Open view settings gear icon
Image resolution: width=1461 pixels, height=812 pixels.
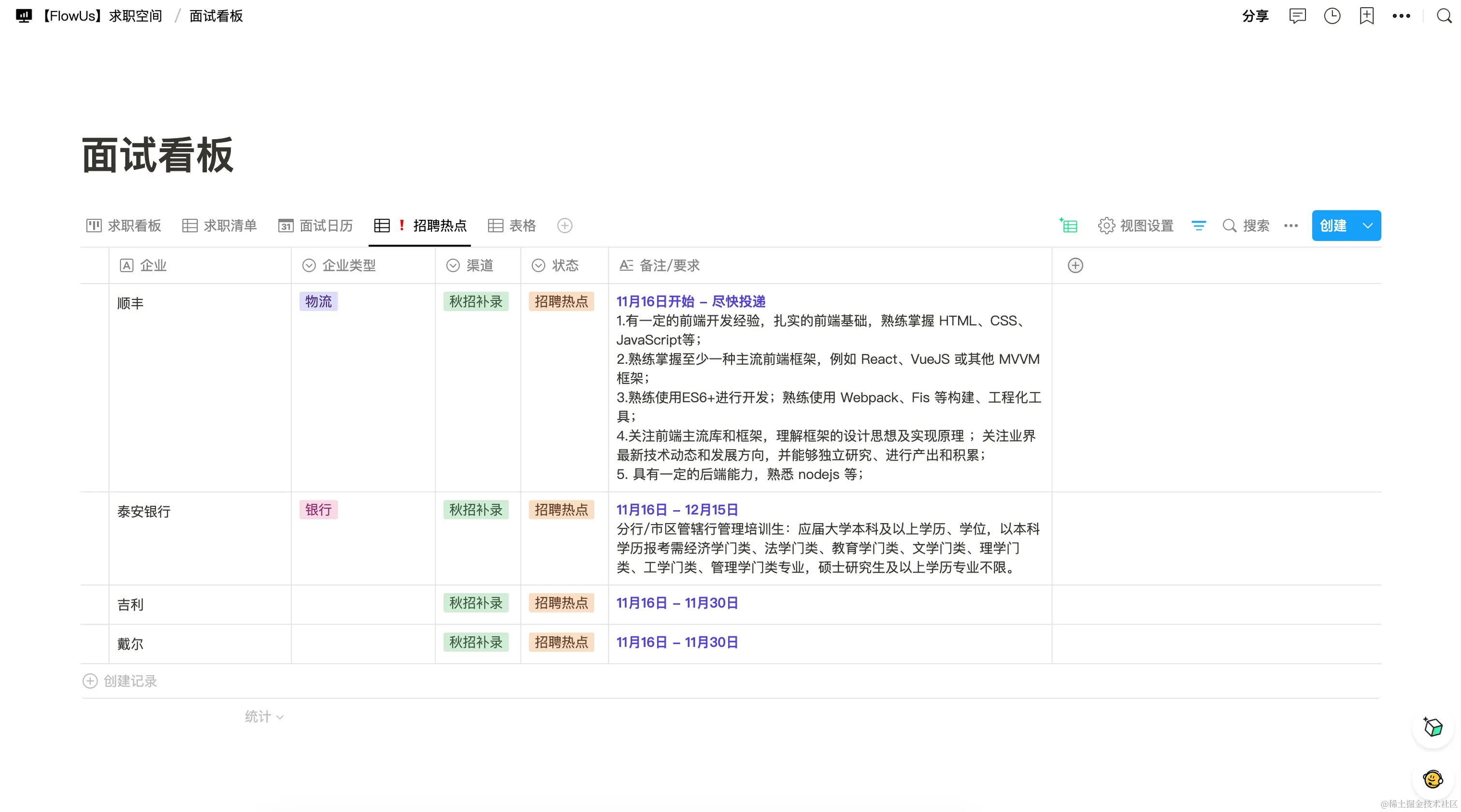click(x=1106, y=226)
